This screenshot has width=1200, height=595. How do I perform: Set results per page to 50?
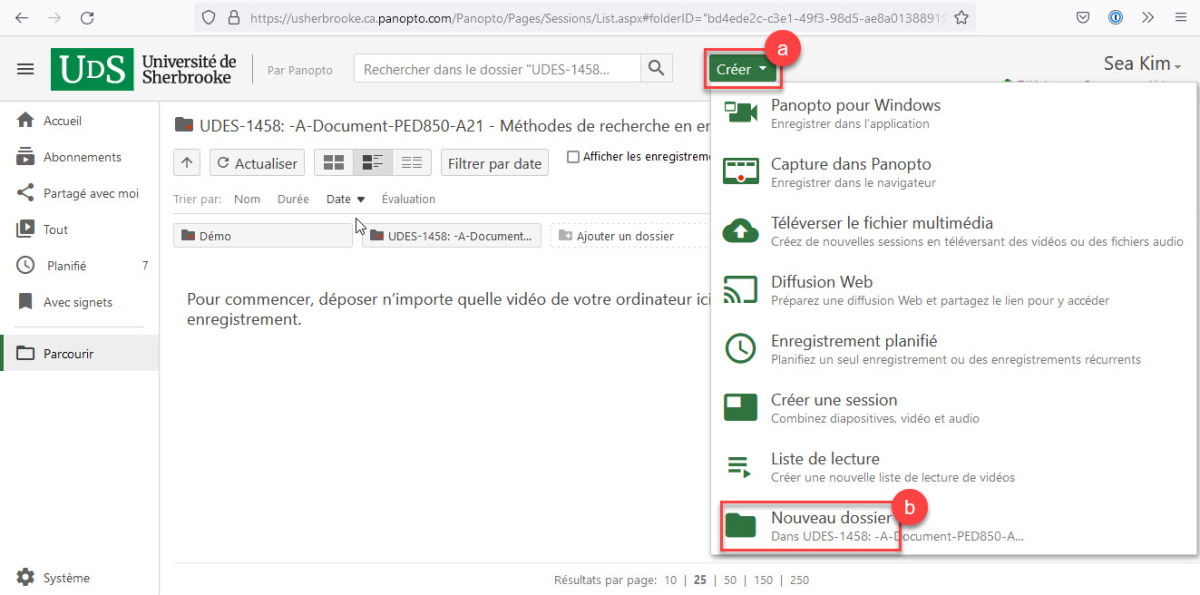(x=730, y=580)
